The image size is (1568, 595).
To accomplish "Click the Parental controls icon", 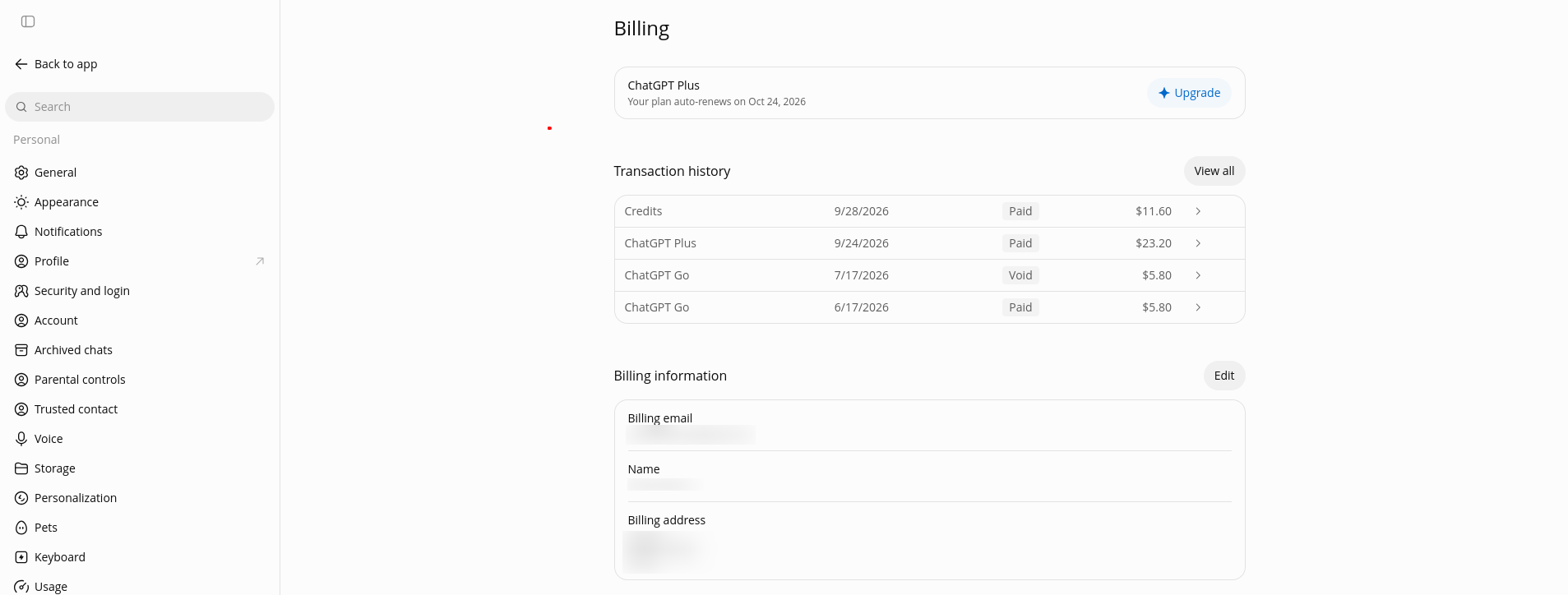I will 21,380.
